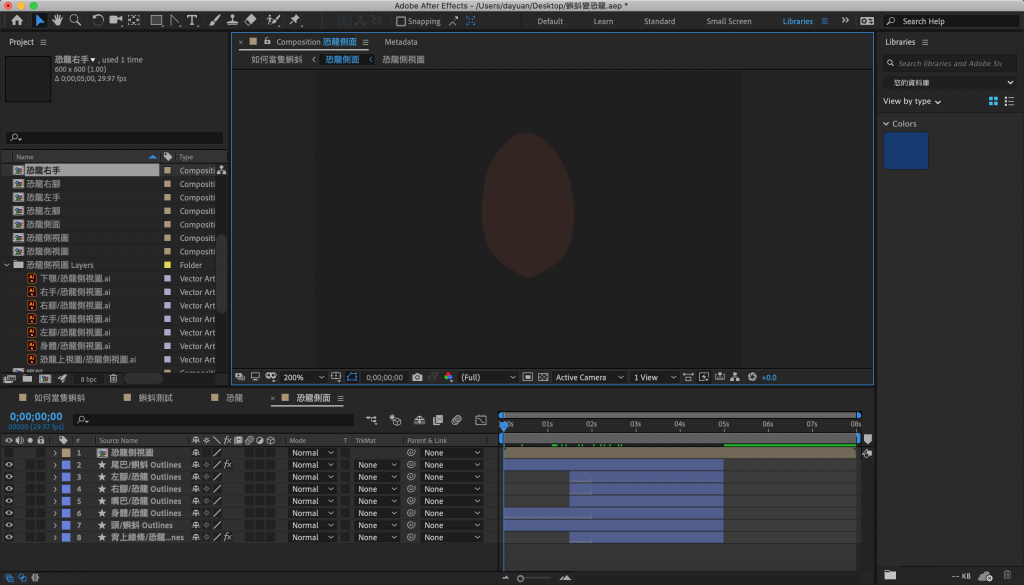Toggle video switch for 恐龍側視圖 layer 1
The height and width of the screenshot is (585, 1024).
tap(8, 452)
